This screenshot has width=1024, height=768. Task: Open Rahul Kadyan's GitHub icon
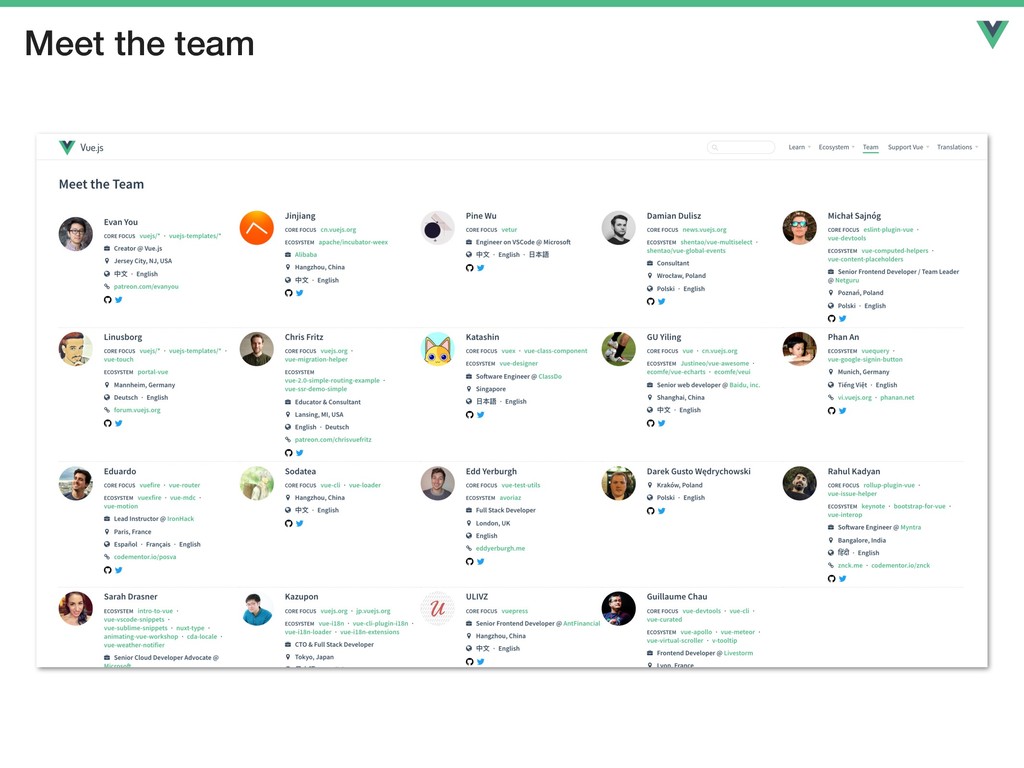point(831,579)
